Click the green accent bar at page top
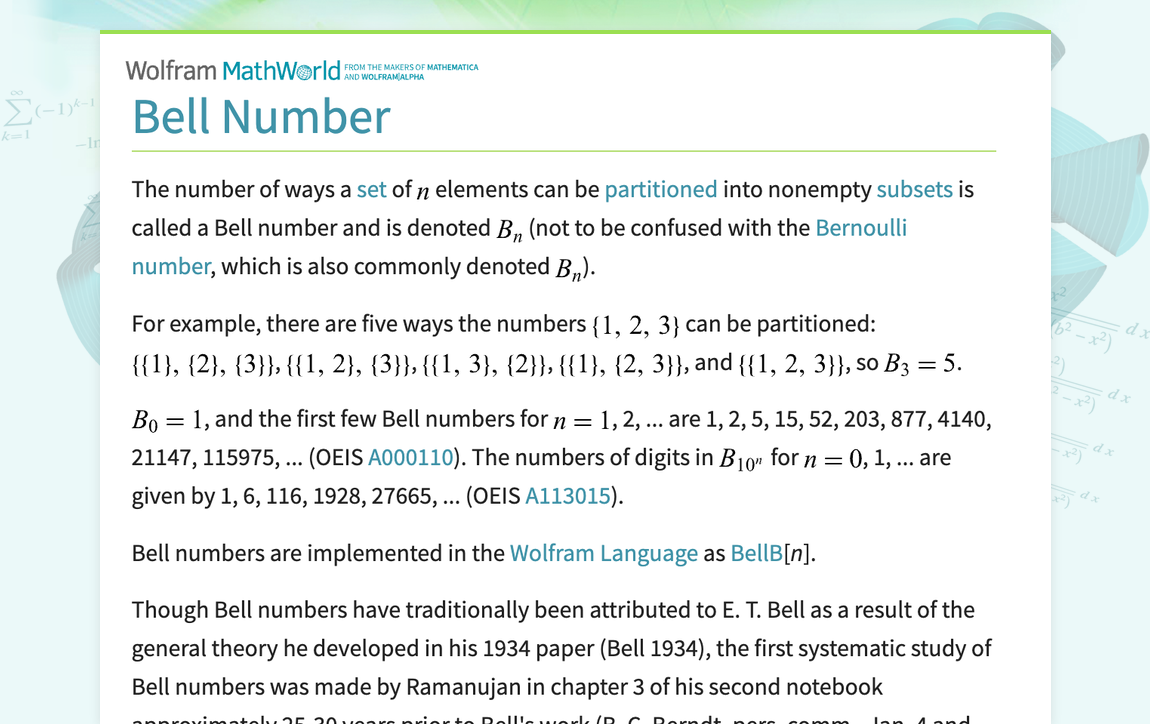 [575, 32]
